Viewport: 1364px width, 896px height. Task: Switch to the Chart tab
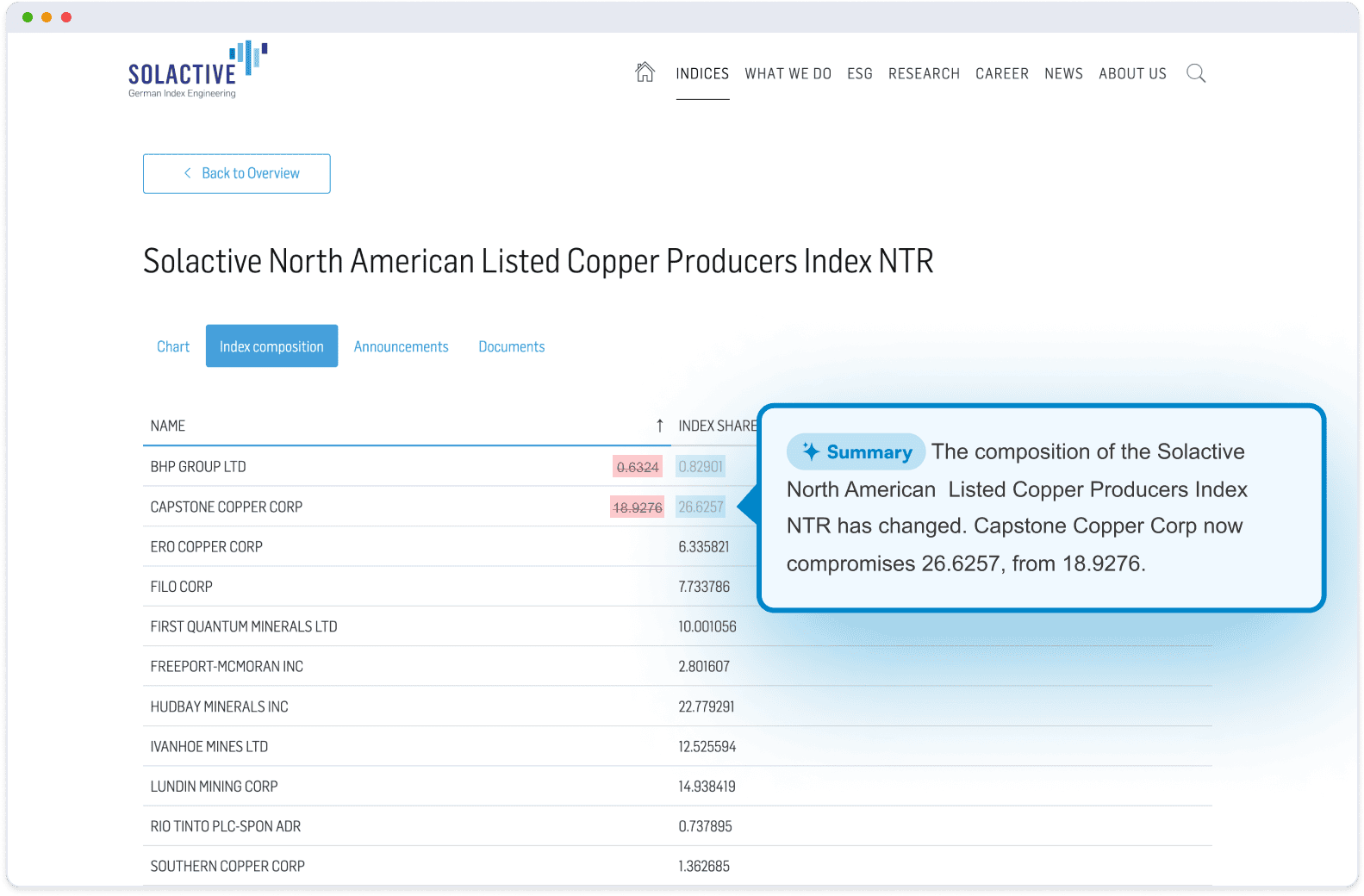(x=173, y=346)
